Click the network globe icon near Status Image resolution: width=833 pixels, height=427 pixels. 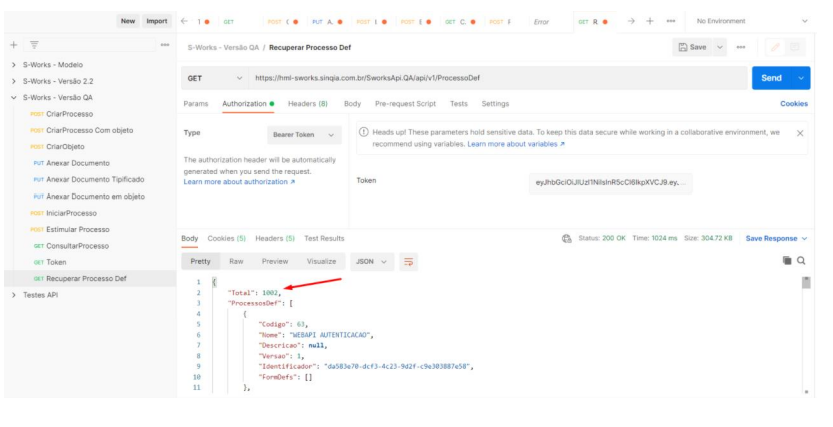click(x=566, y=238)
